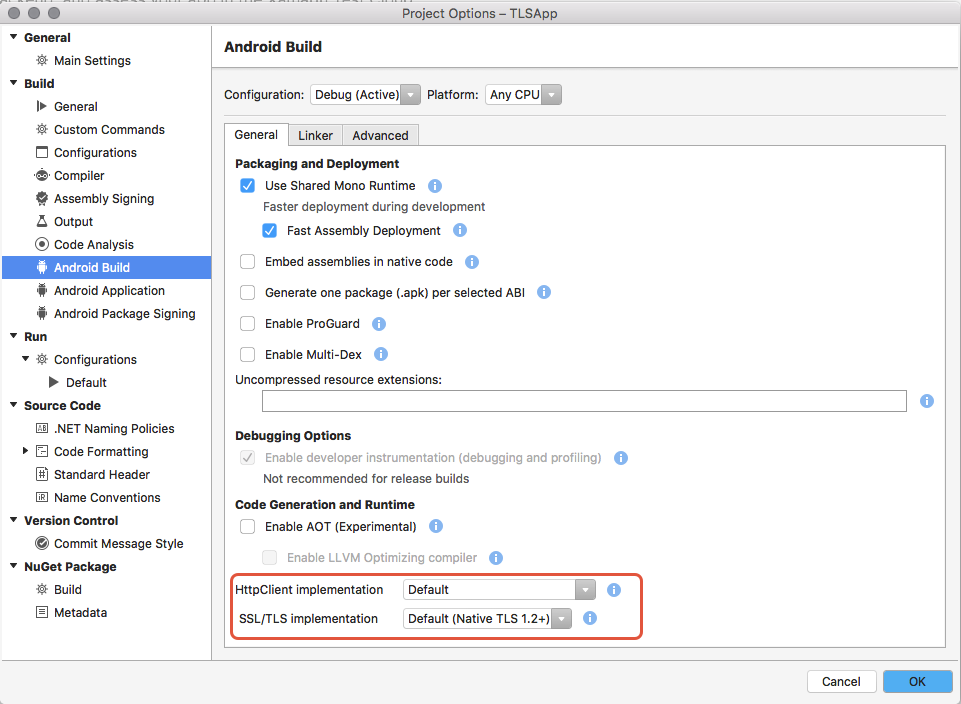
Task: Click the Android icon beside Android Package Signing
Action: (42, 313)
